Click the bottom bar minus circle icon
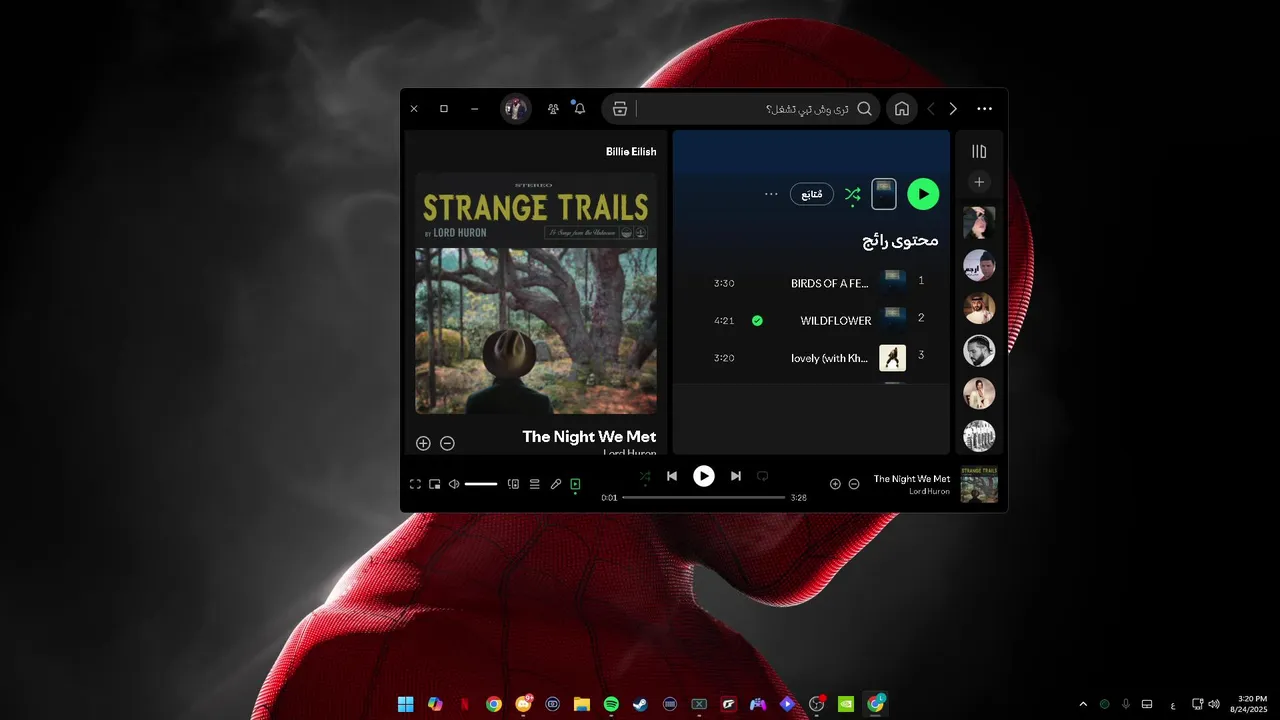 point(854,484)
